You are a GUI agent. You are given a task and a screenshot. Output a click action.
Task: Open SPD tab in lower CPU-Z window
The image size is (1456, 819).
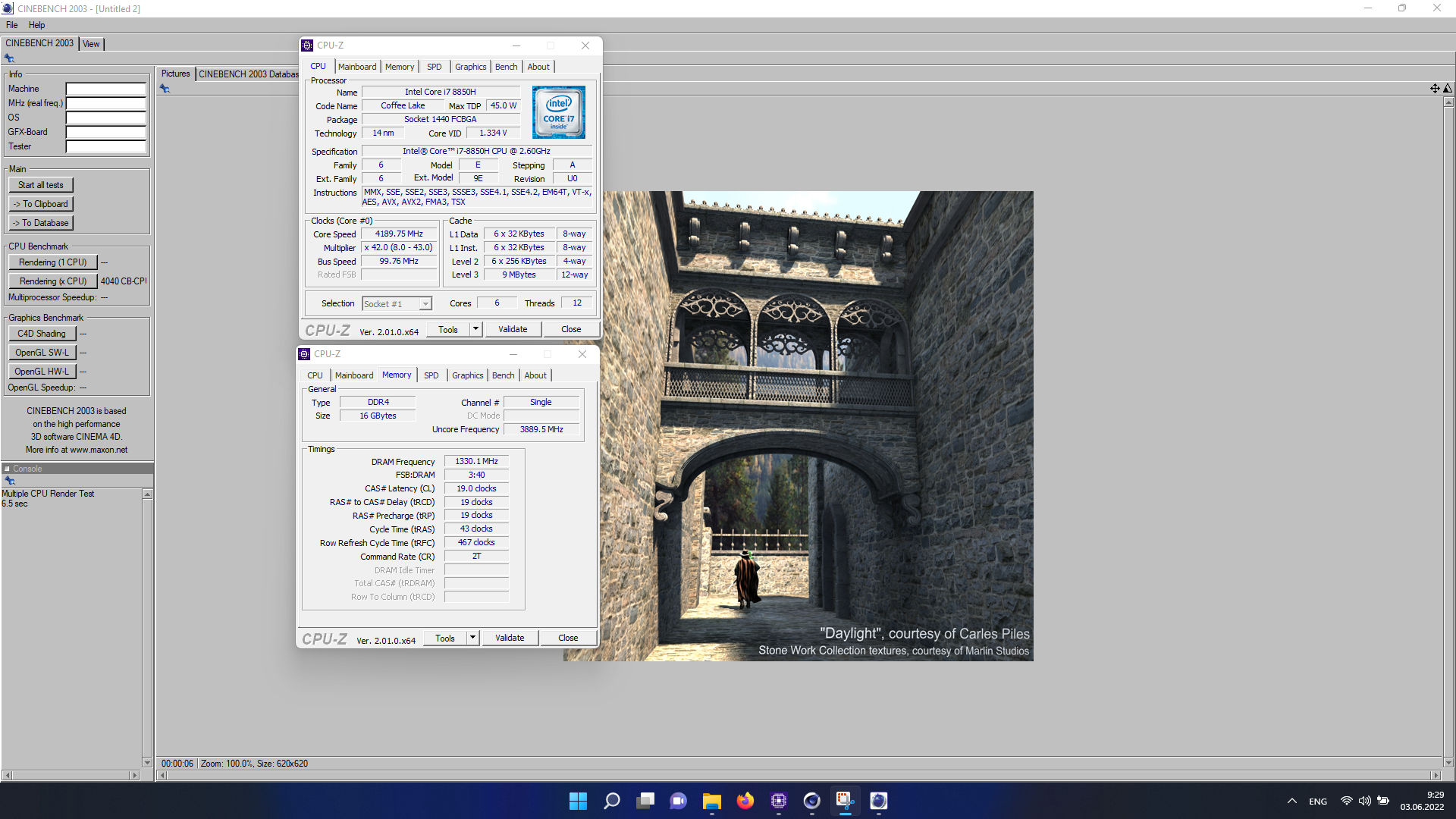pos(431,375)
